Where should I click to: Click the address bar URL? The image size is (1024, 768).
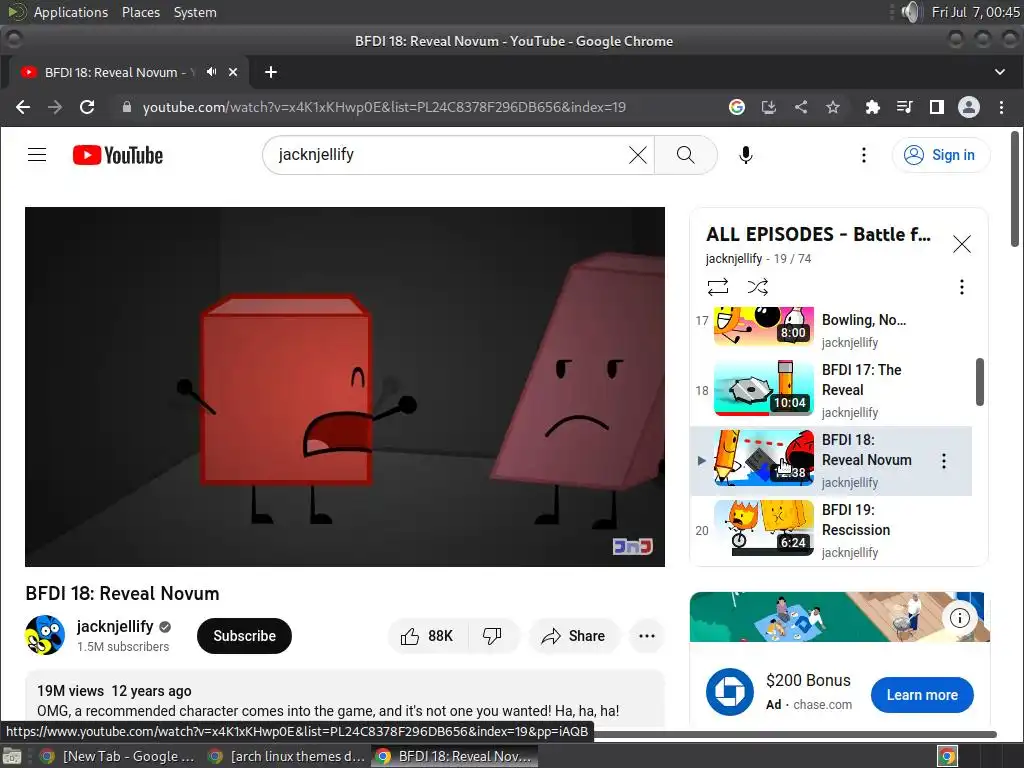point(384,107)
